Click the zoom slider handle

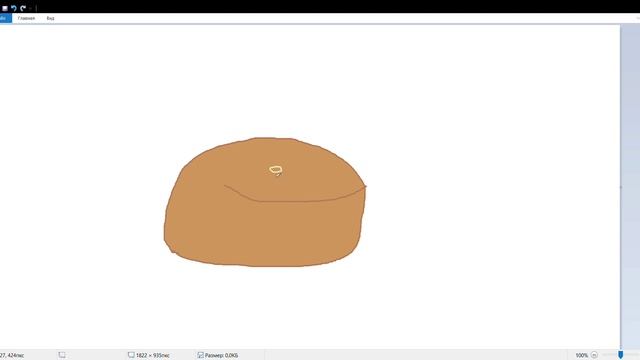[x=620, y=355]
